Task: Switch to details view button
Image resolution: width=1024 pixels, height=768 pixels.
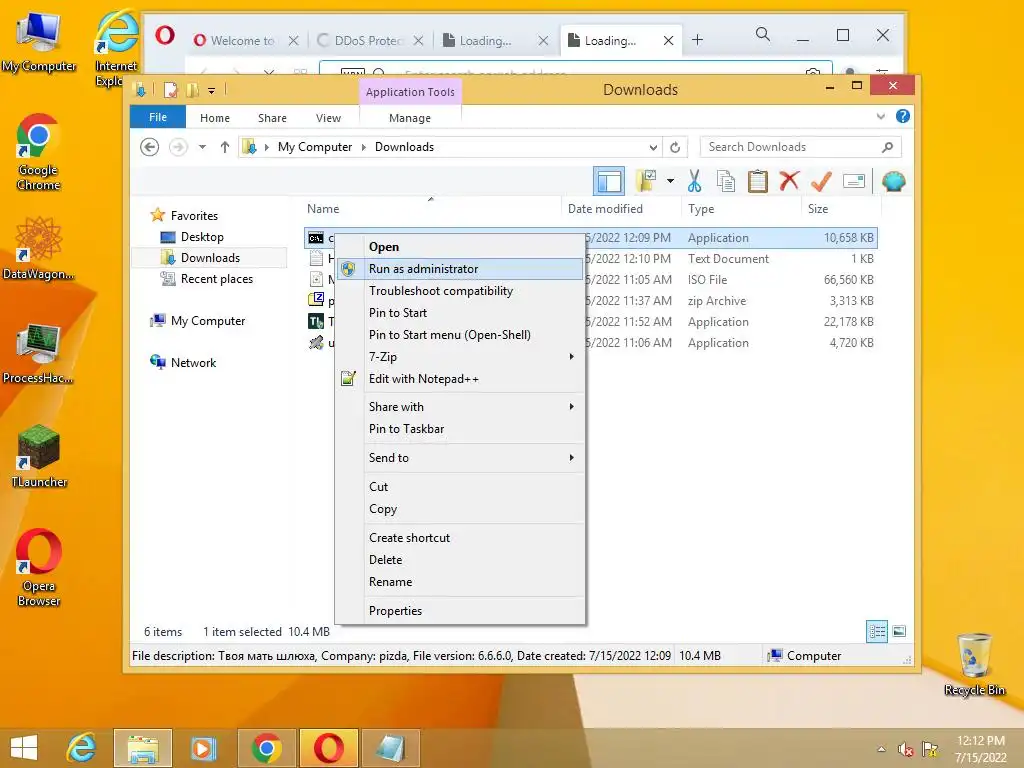Action: pyautogui.click(x=876, y=632)
